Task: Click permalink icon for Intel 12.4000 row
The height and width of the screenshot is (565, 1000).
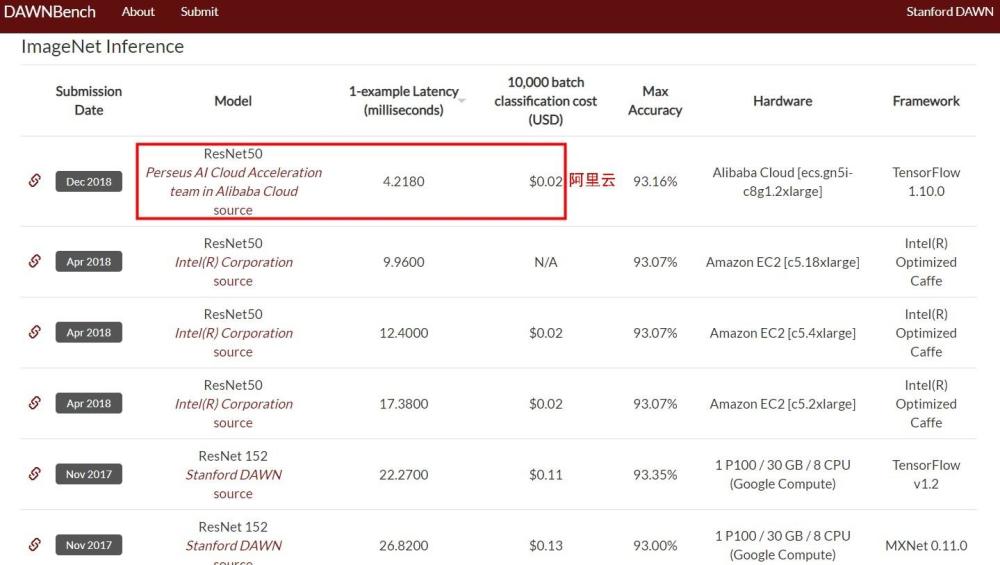Action: click(34, 332)
